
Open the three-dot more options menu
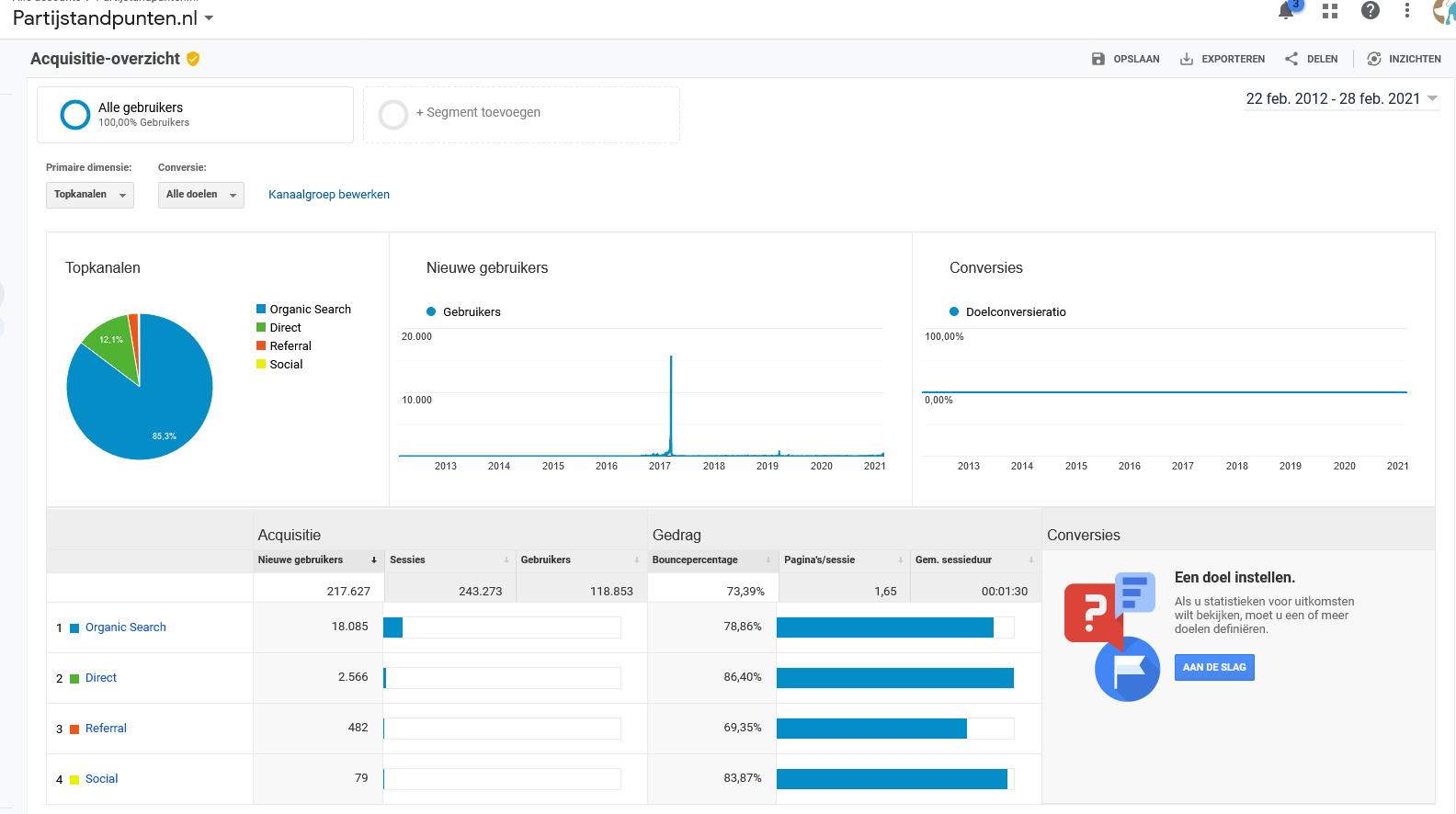coord(1407,10)
